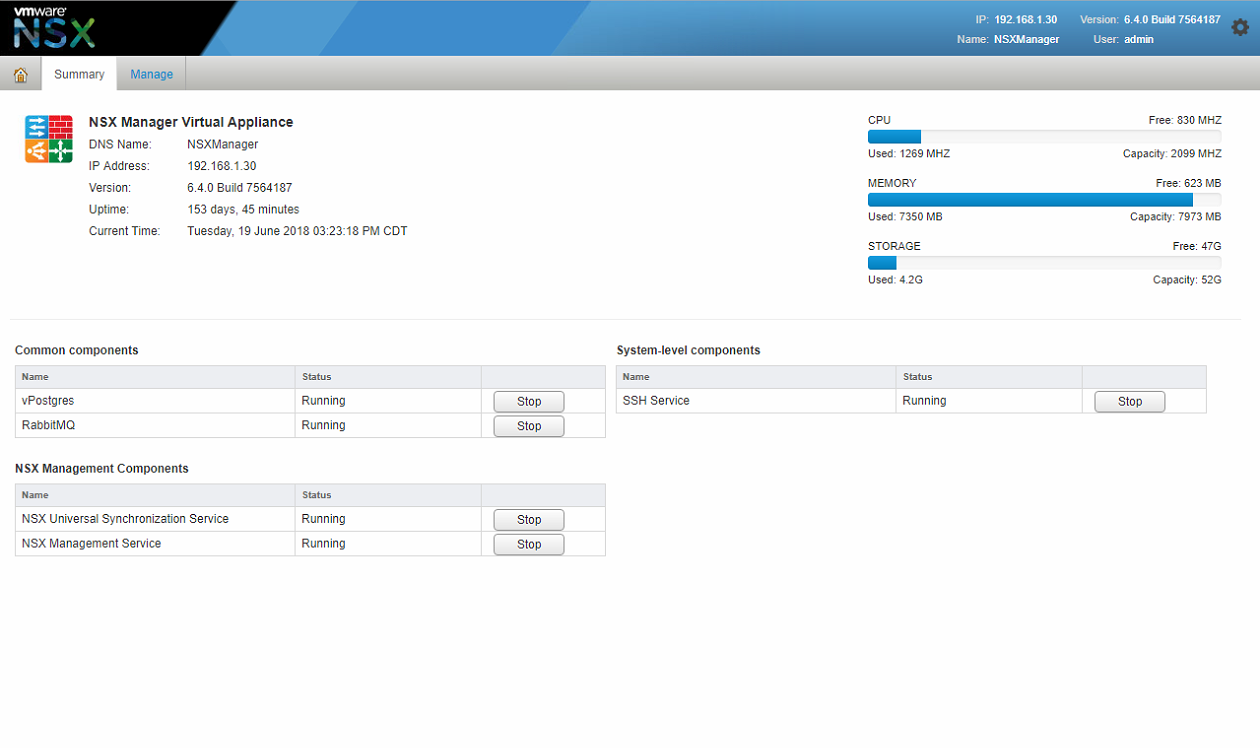Viewport: 1260px width, 748px height.
Task: Select the NSX Management Service row name
Action: point(91,544)
